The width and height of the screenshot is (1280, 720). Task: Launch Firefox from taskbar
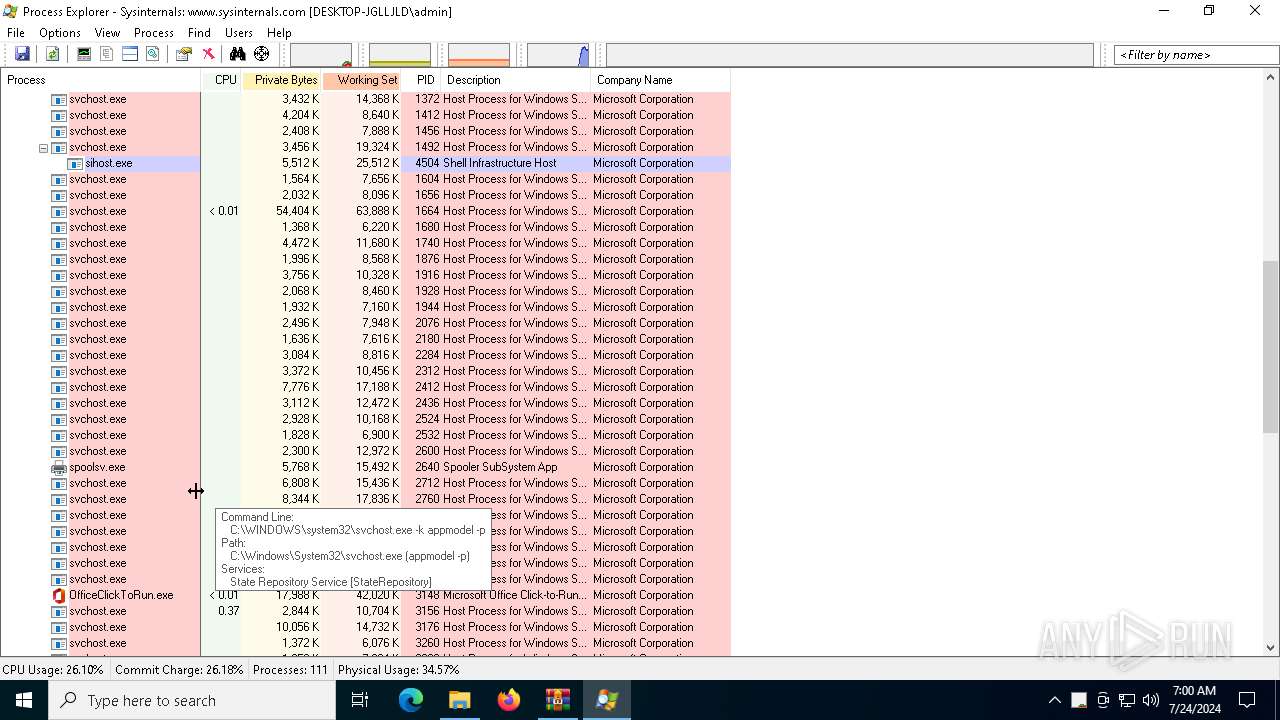click(509, 700)
